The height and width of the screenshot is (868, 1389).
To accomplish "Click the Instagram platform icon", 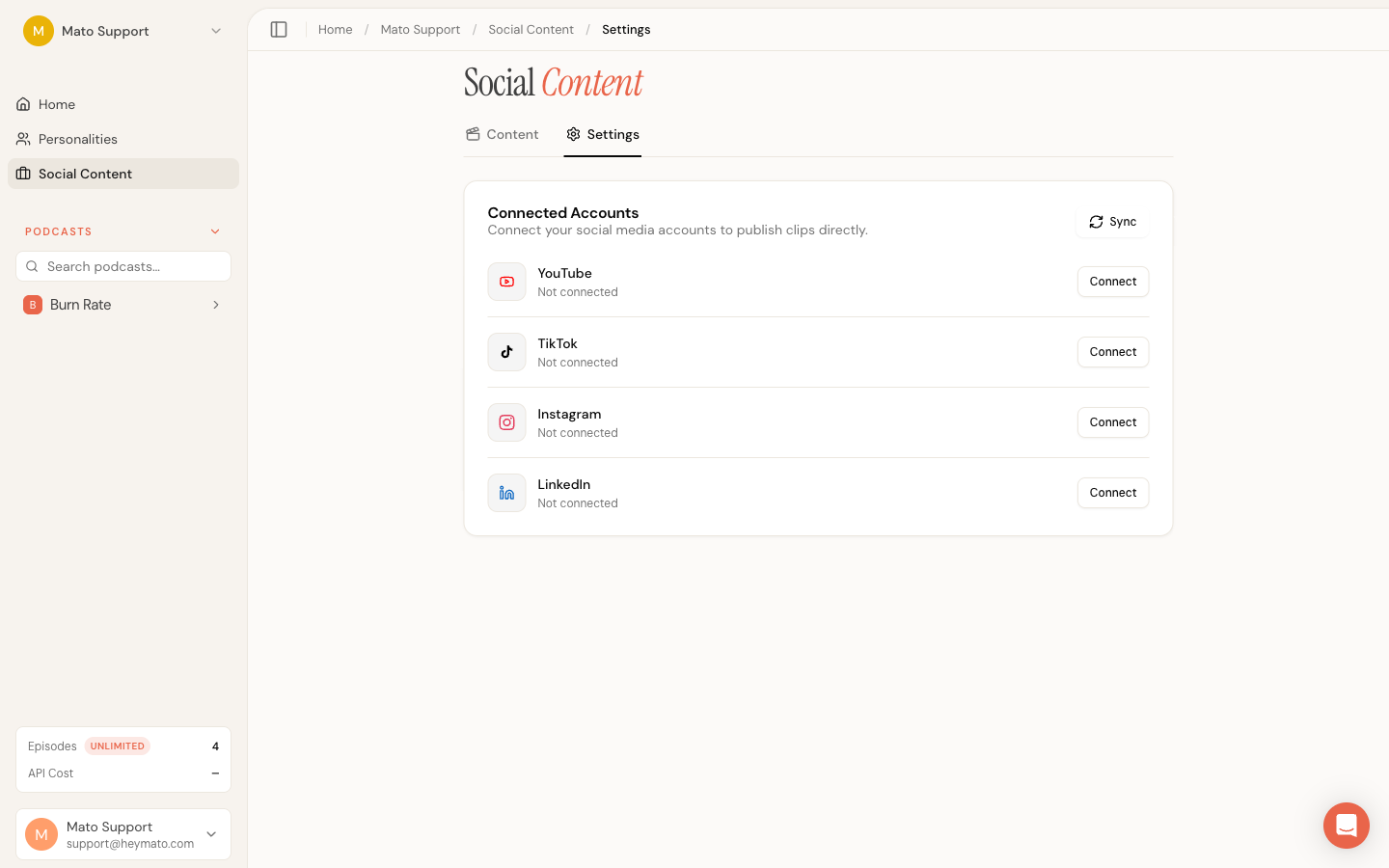I will pos(506,422).
